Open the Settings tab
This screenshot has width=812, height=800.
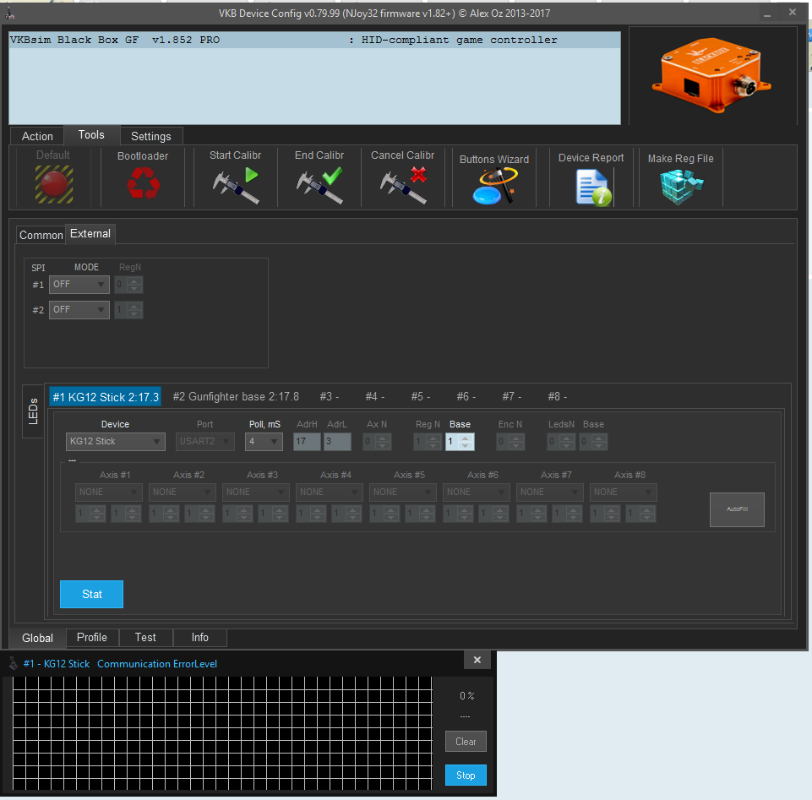(151, 136)
